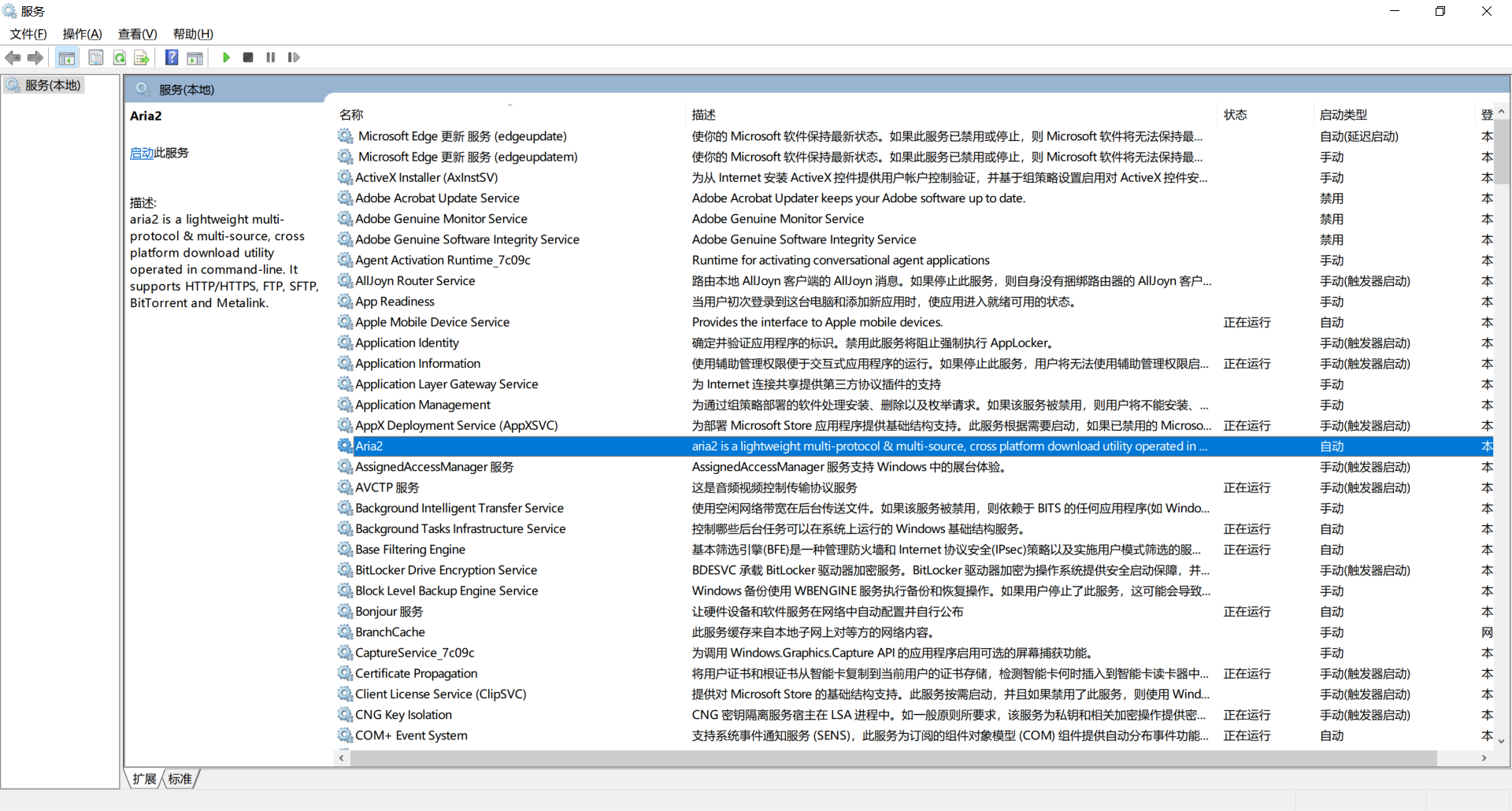The image size is (1512, 811).
Task: Switch to the 扩展 tab
Action: point(144,779)
